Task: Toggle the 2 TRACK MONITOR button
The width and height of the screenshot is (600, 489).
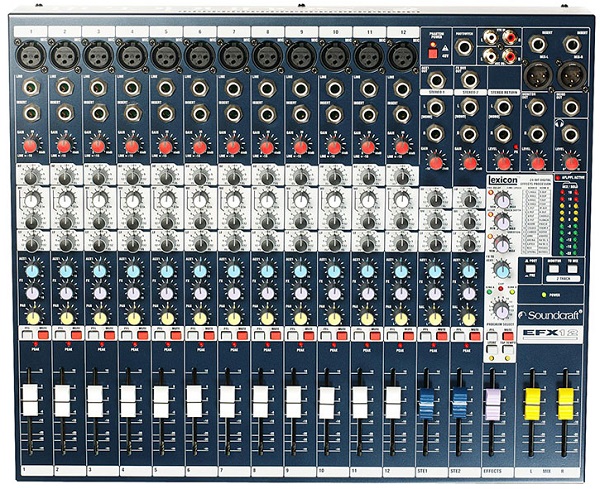Action: (x=554, y=269)
